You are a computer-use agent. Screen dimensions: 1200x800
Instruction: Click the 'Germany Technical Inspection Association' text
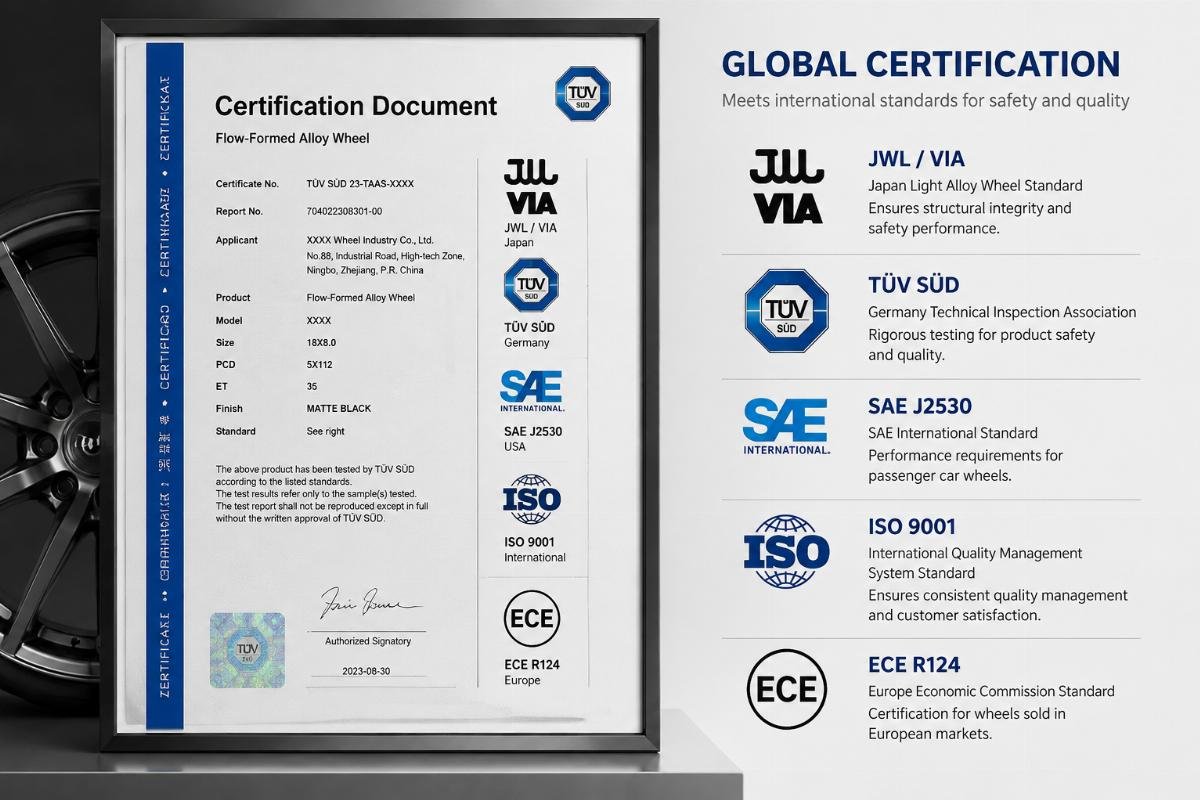coord(1002,312)
